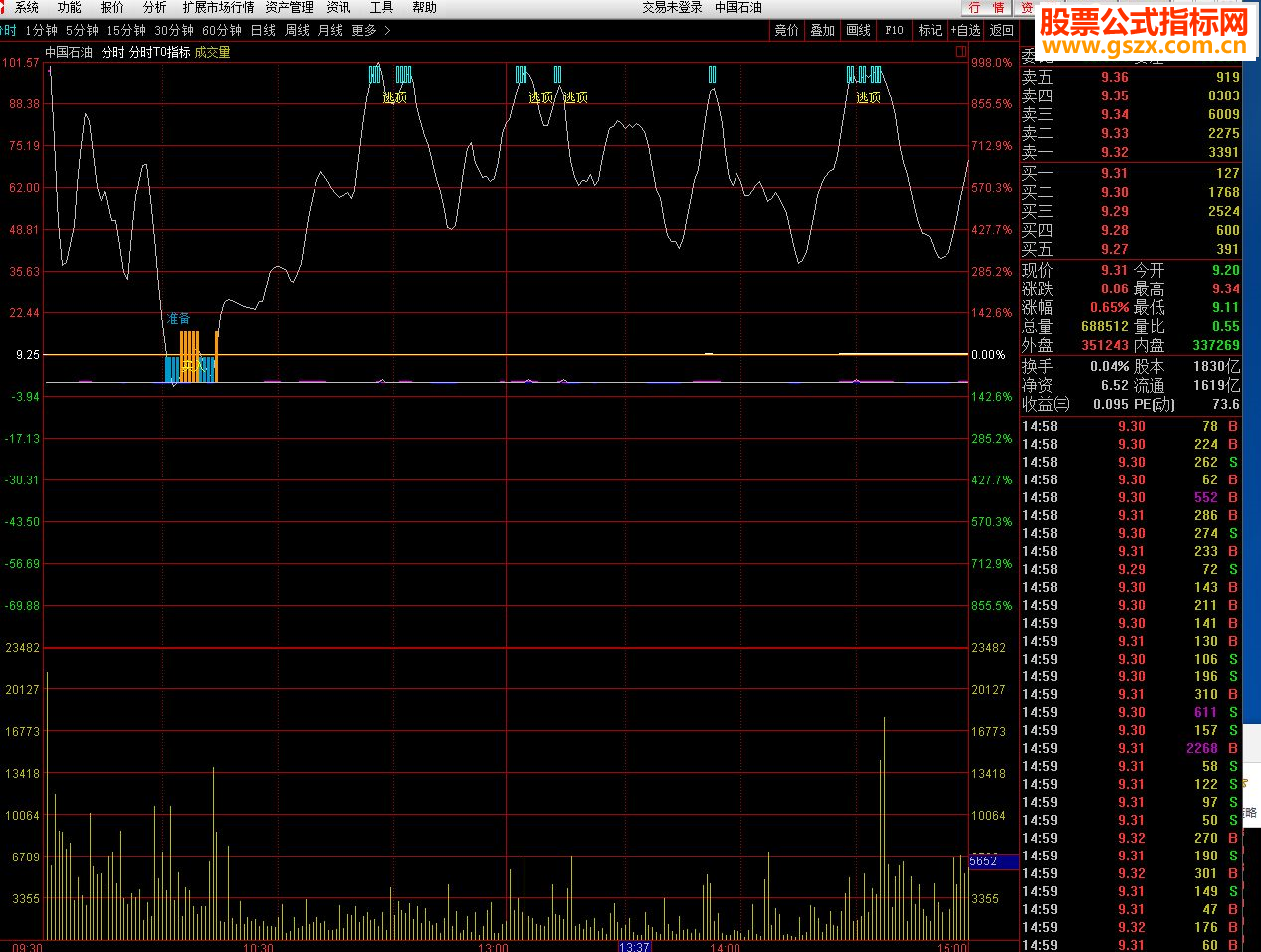Click the 总量 value 688512
The height and width of the screenshot is (952, 1261).
[x=1105, y=326]
